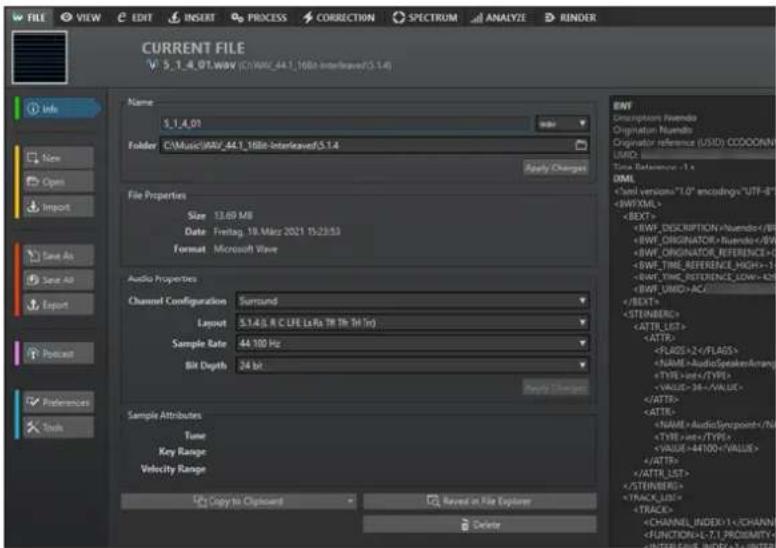Screen dimensions: 776x548
Task: Click Apply Changes under Name section
Action: click(x=556, y=168)
